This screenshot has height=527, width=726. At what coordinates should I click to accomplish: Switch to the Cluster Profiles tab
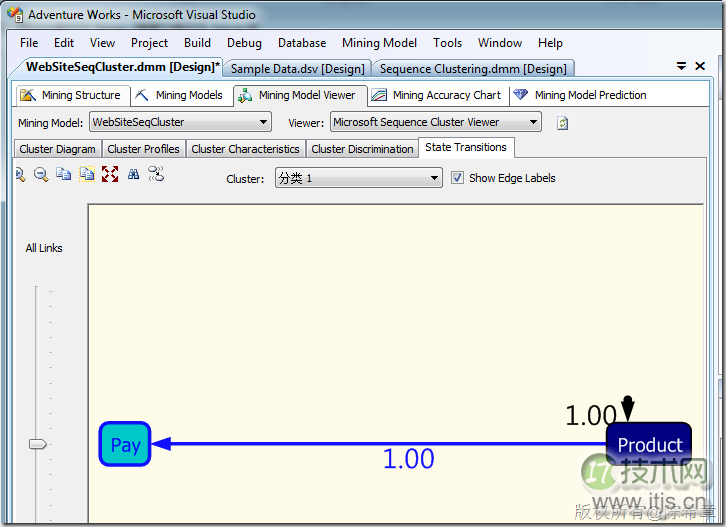tap(143, 149)
